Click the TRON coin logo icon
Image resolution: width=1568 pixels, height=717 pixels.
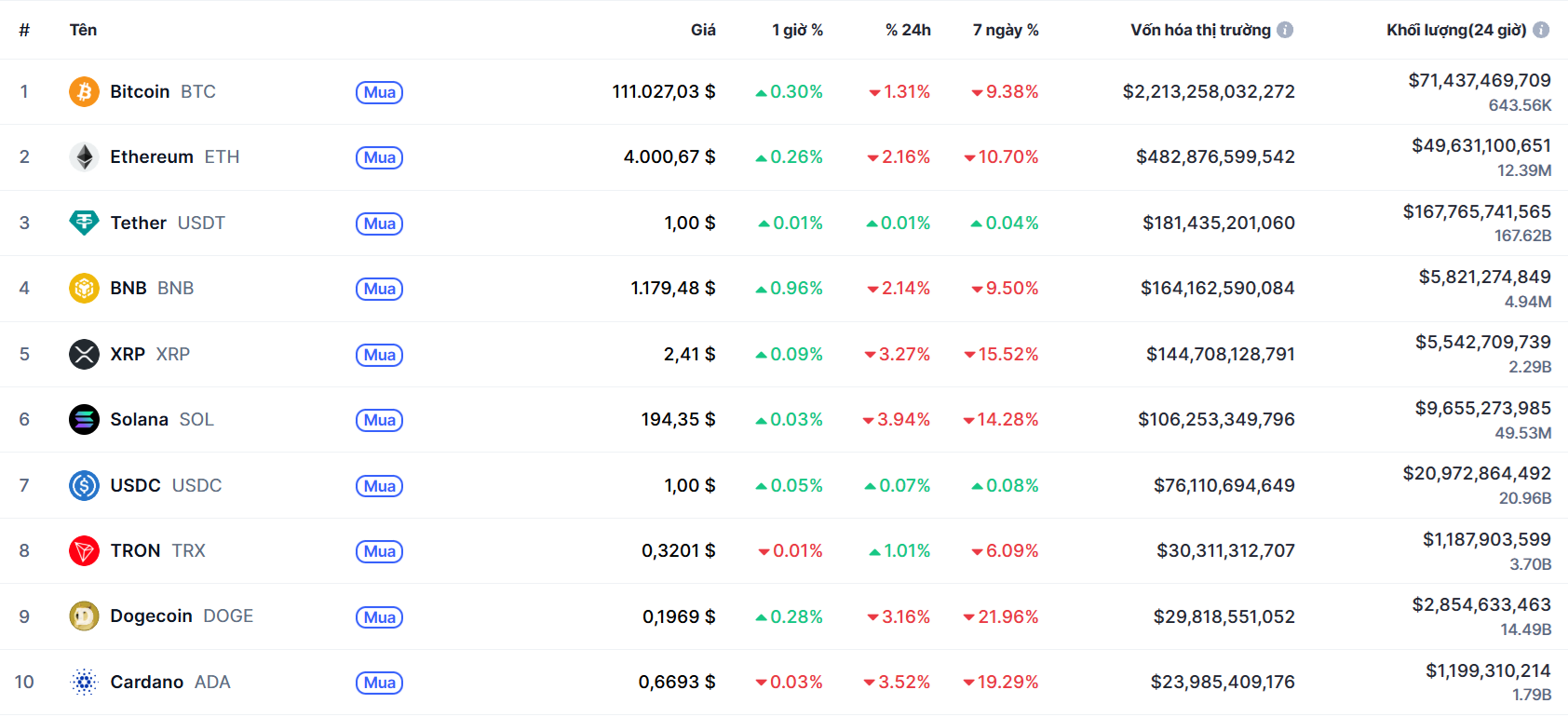[84, 551]
